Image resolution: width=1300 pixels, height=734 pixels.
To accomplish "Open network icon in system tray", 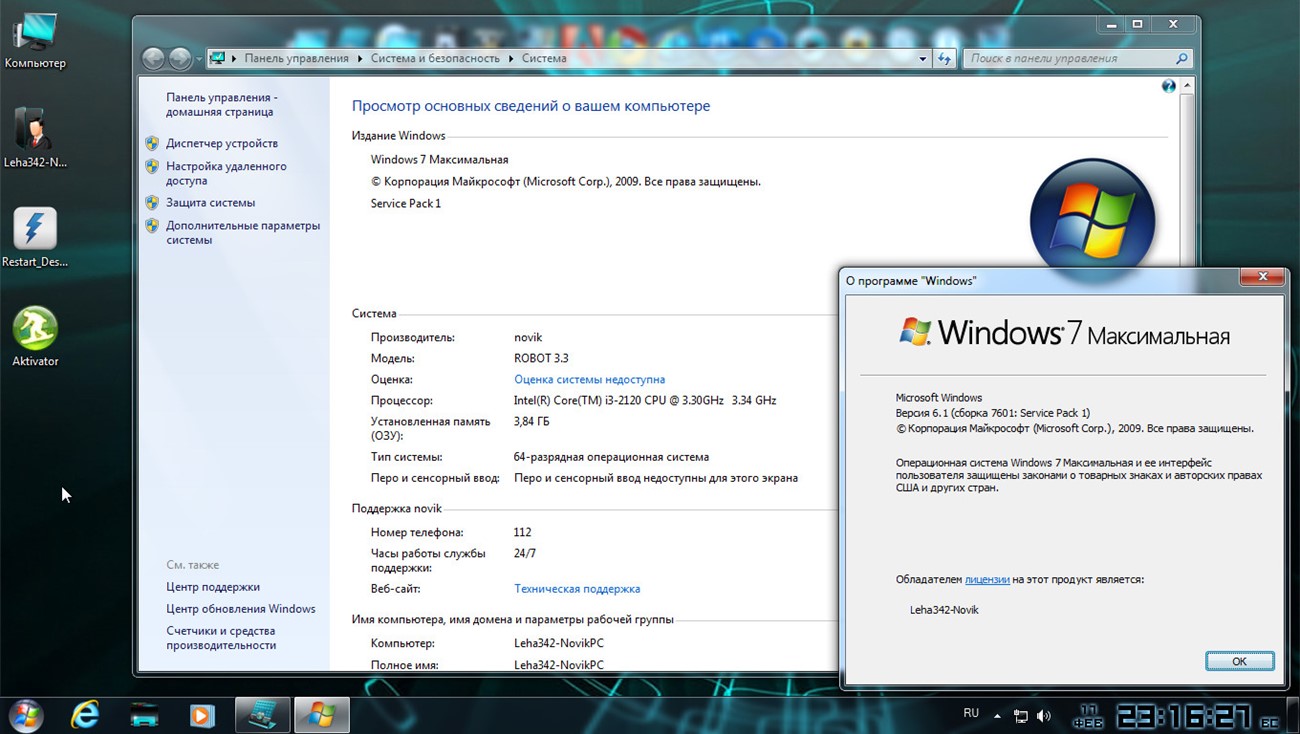I will 1021,716.
